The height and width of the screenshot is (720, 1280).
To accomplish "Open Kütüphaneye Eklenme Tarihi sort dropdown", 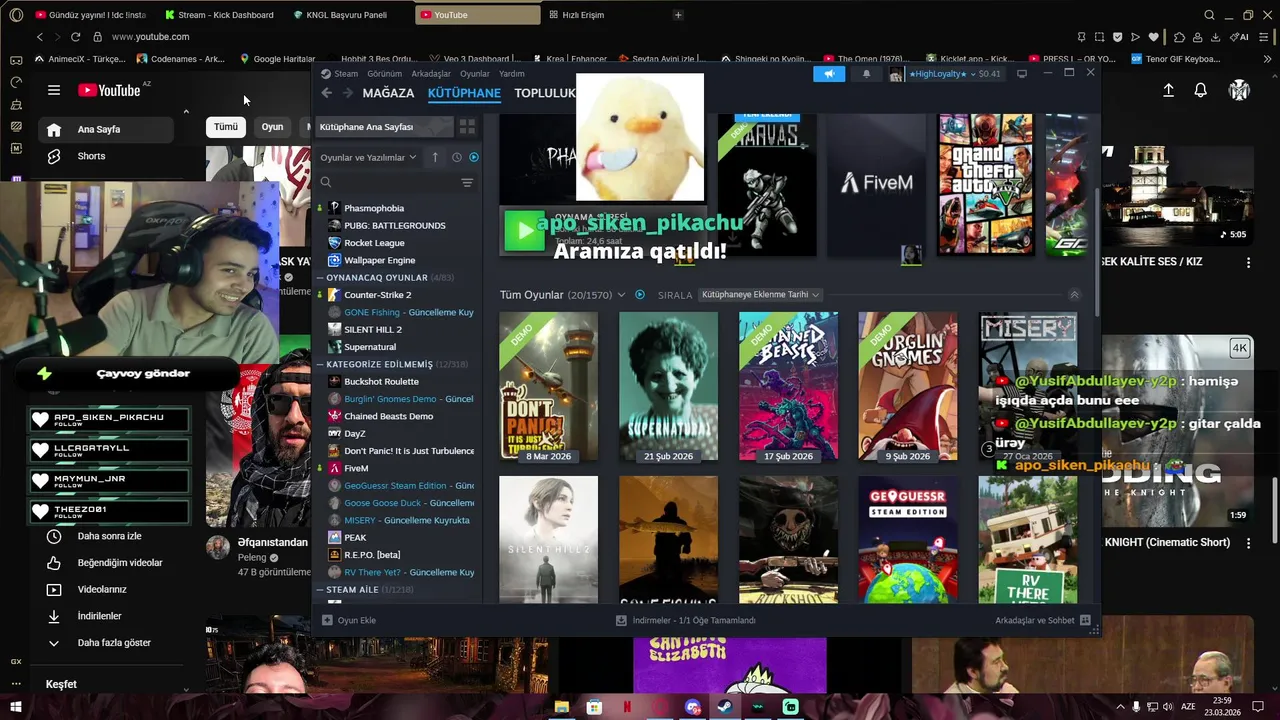I will pos(760,295).
